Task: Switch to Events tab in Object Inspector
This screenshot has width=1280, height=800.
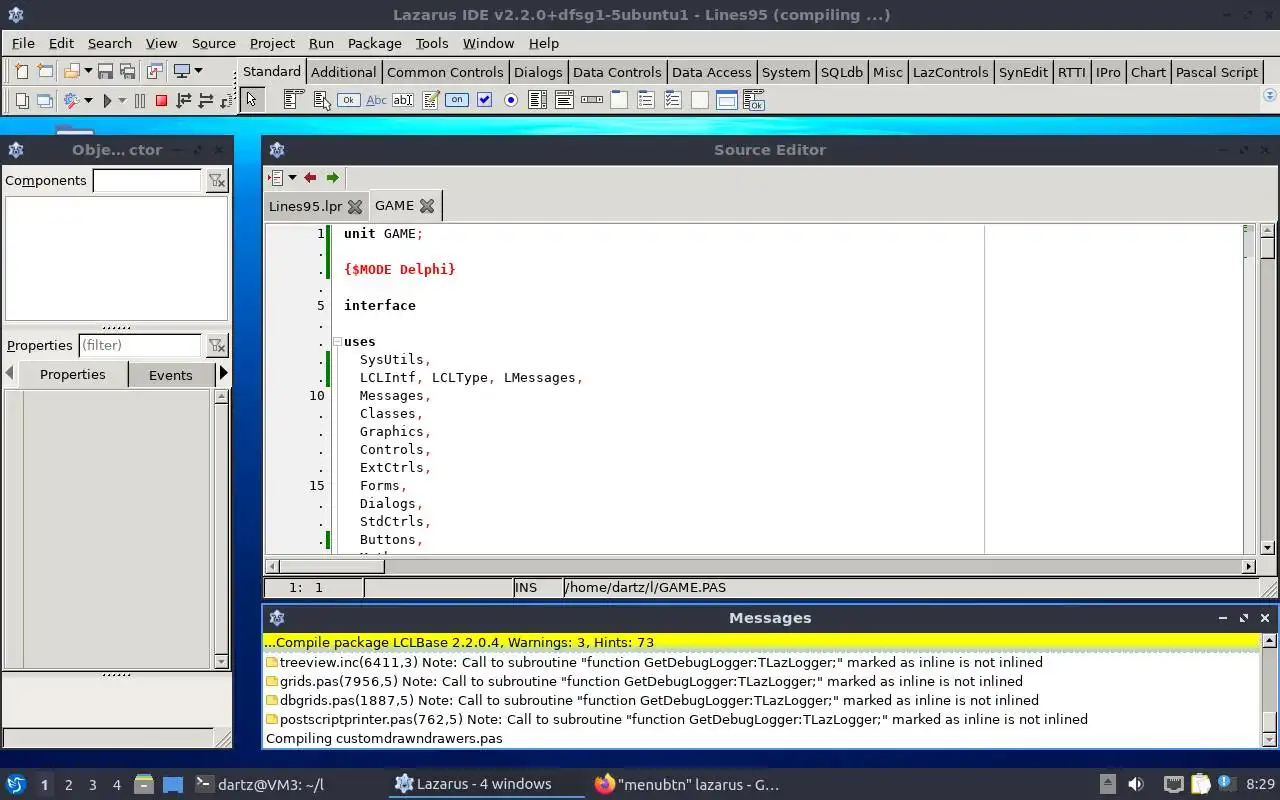Action: click(x=170, y=375)
